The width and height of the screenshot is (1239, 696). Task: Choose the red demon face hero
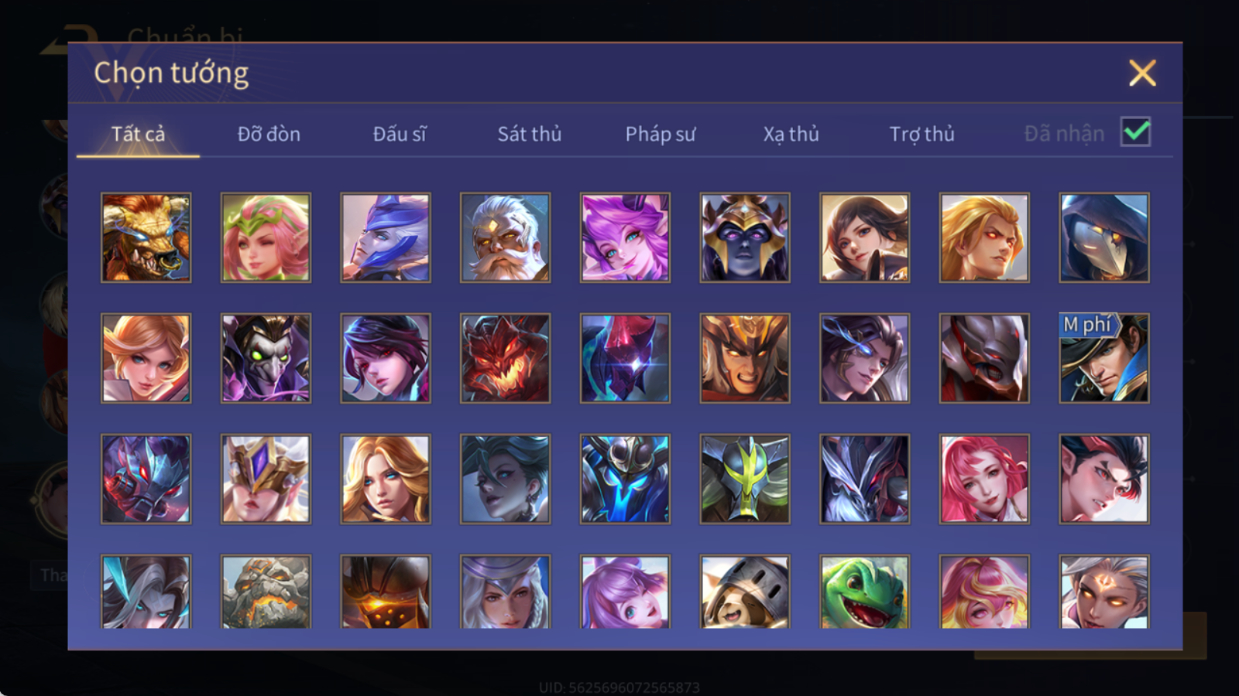(x=505, y=358)
